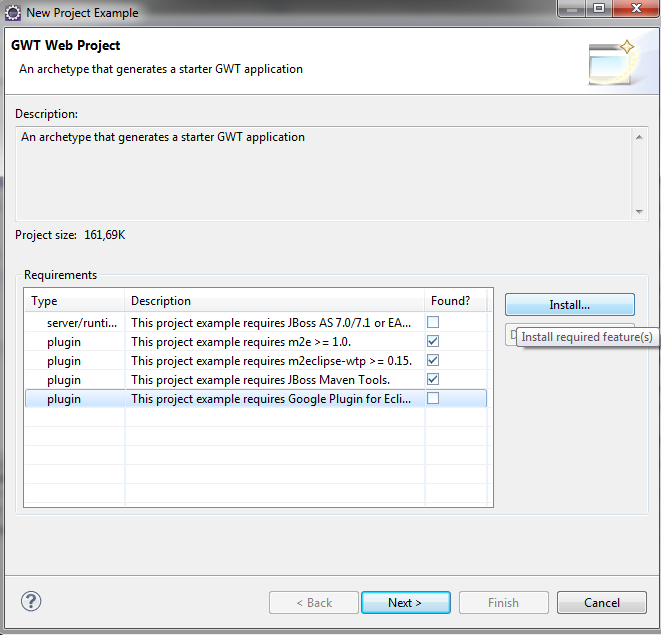Toggle Found checkbox for m2eclipse-wtp requirement
The width and height of the screenshot is (661, 635).
[433, 360]
